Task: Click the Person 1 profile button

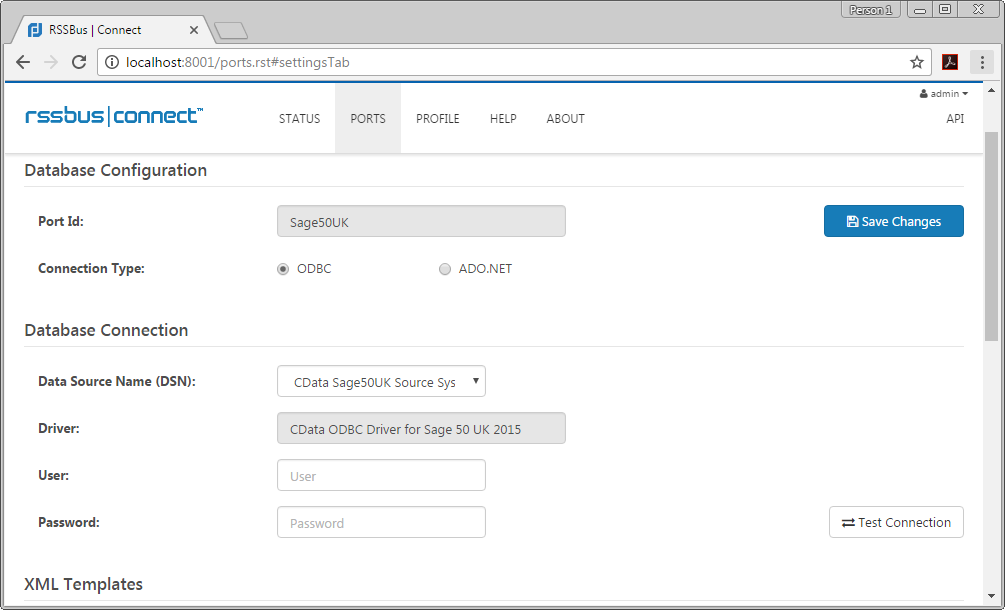Action: tap(870, 10)
